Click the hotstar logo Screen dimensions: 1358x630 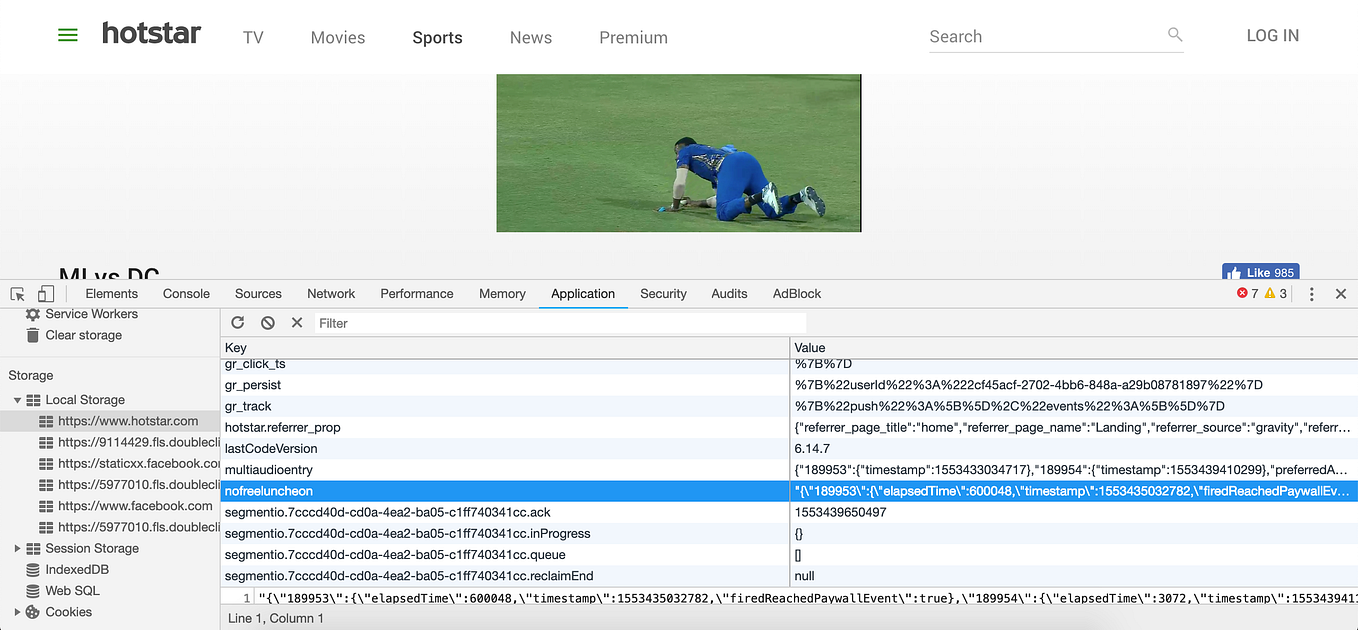point(151,33)
